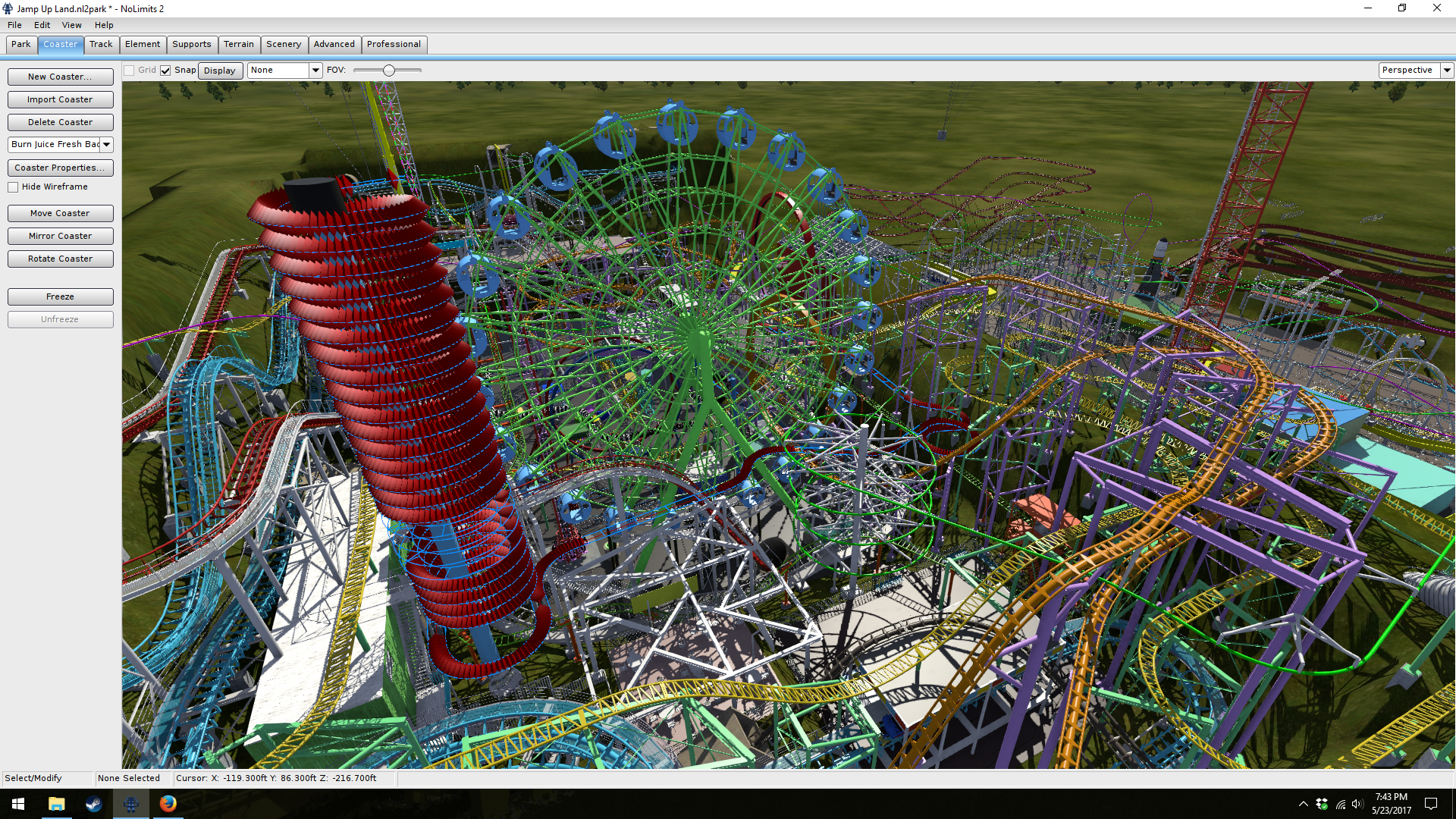Click the NoLimits 2 taskbar icon
This screenshot has width=1456, height=819.
point(130,804)
